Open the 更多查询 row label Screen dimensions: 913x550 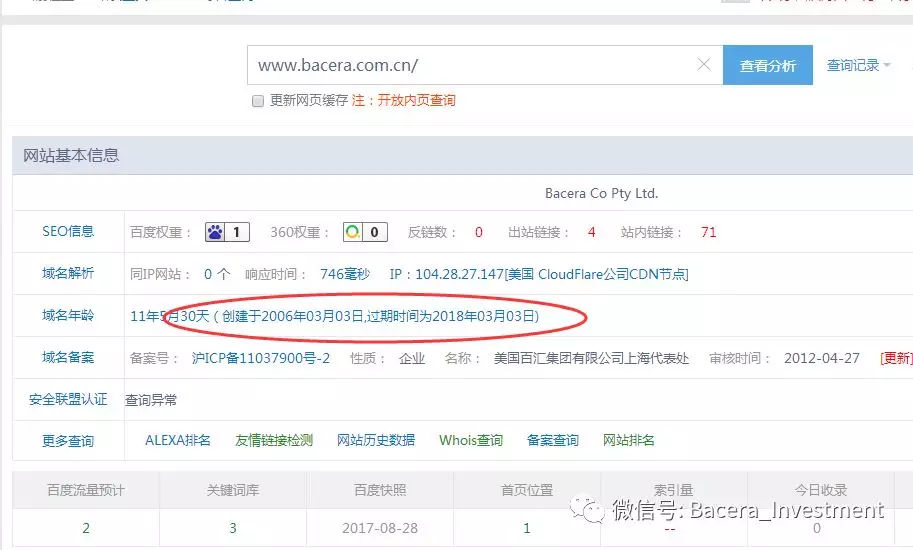click(x=68, y=441)
